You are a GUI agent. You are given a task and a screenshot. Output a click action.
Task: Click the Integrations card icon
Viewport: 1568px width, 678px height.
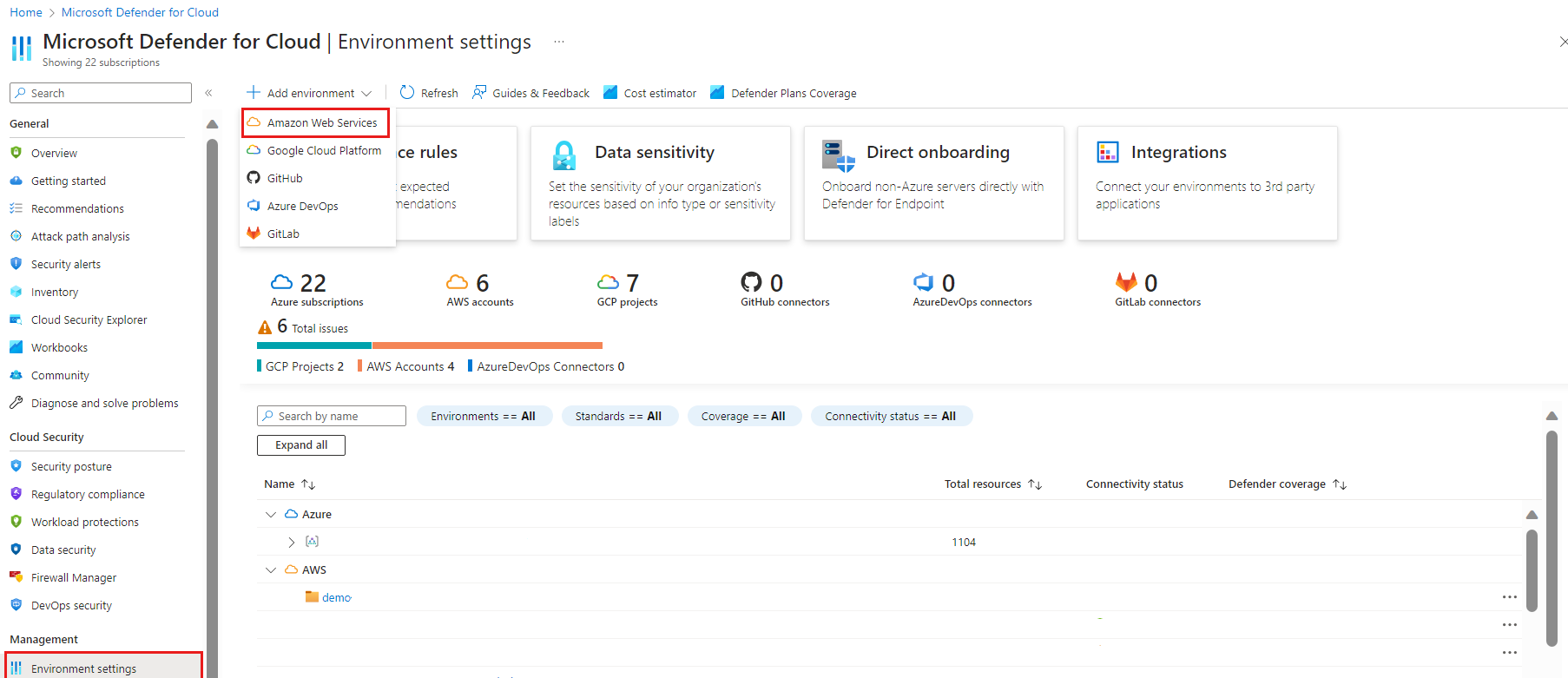[1108, 153]
